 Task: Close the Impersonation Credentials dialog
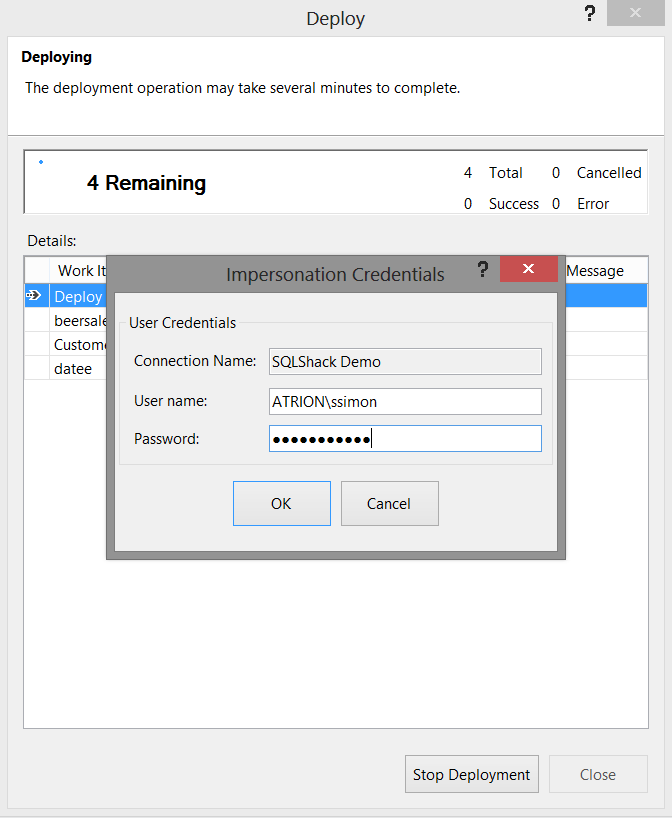pos(528,269)
